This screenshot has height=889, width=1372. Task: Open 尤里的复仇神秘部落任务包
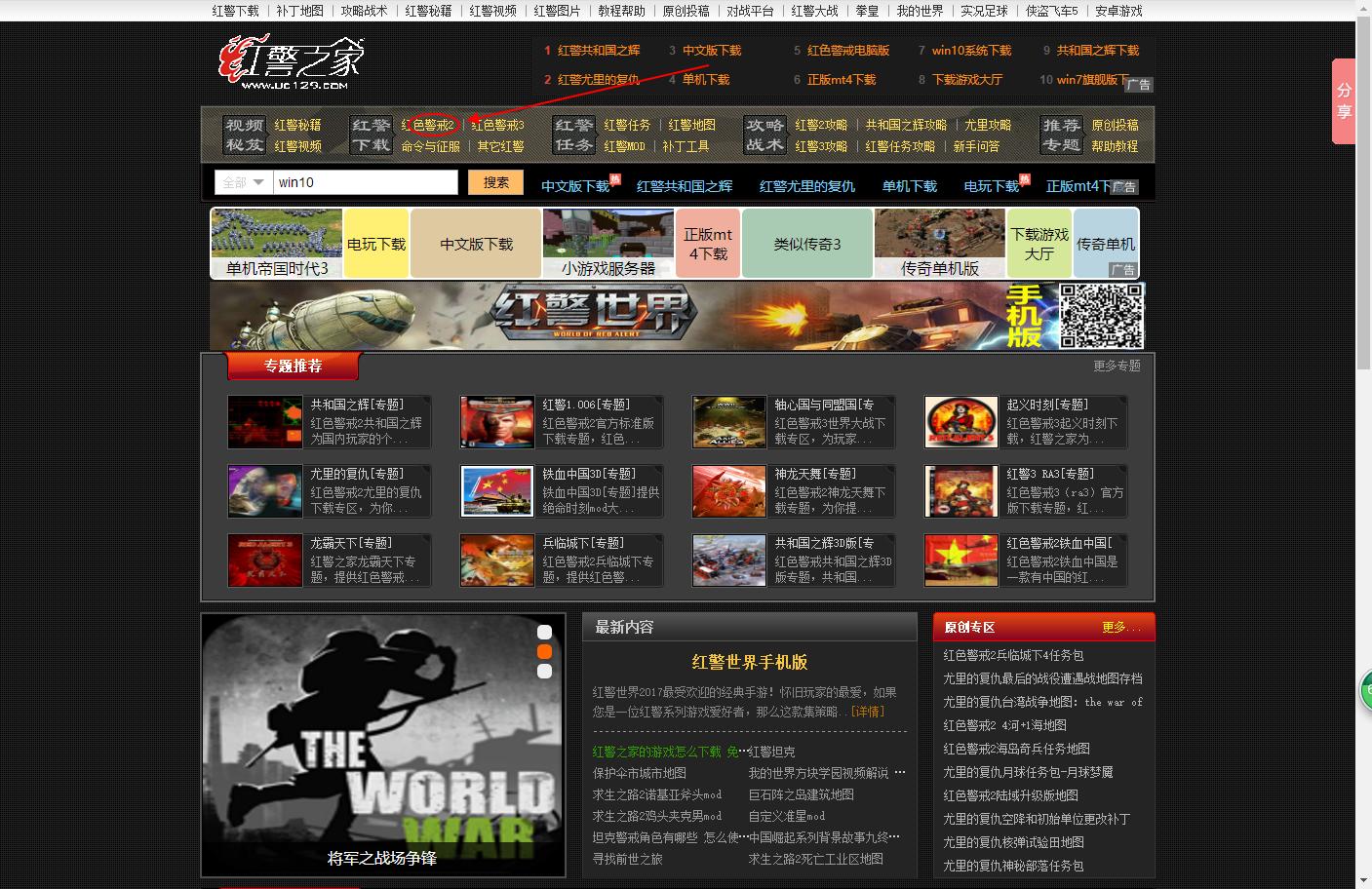(x=1013, y=866)
